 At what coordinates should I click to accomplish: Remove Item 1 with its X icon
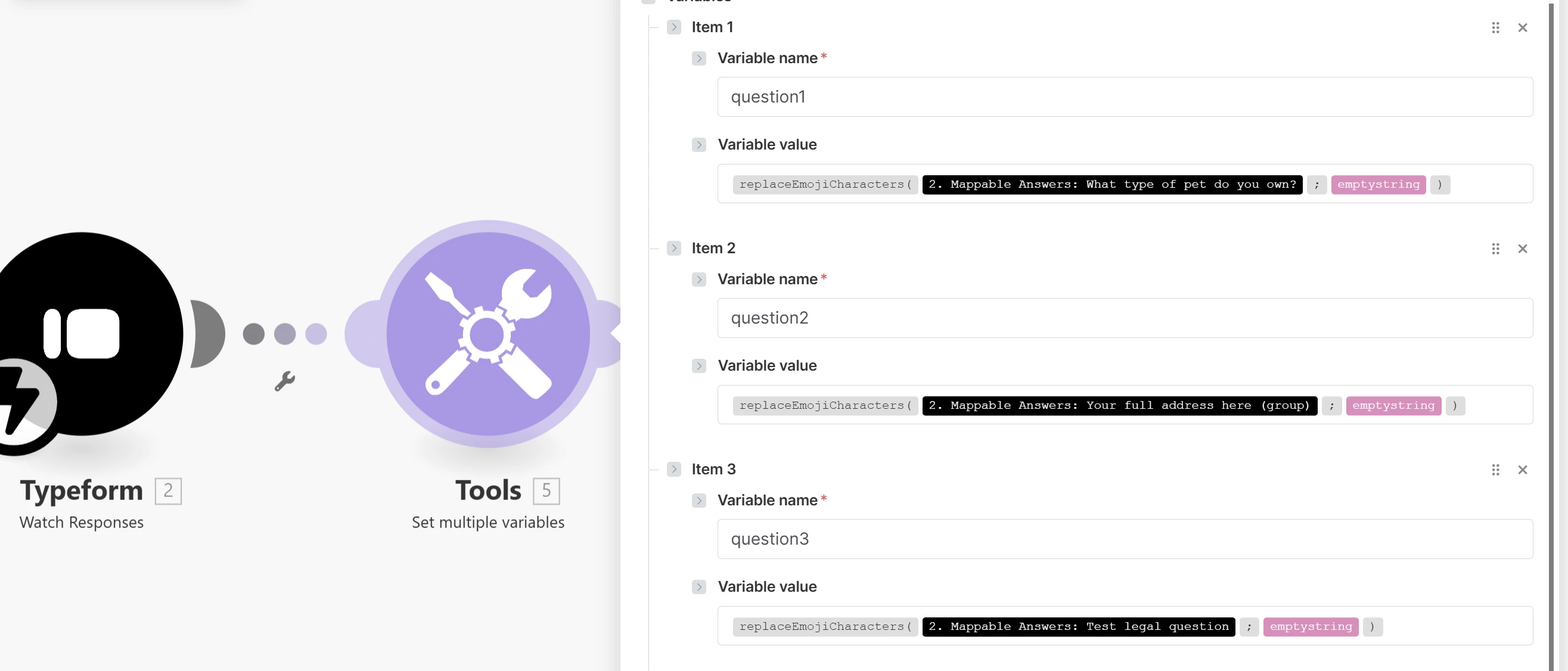click(x=1522, y=27)
